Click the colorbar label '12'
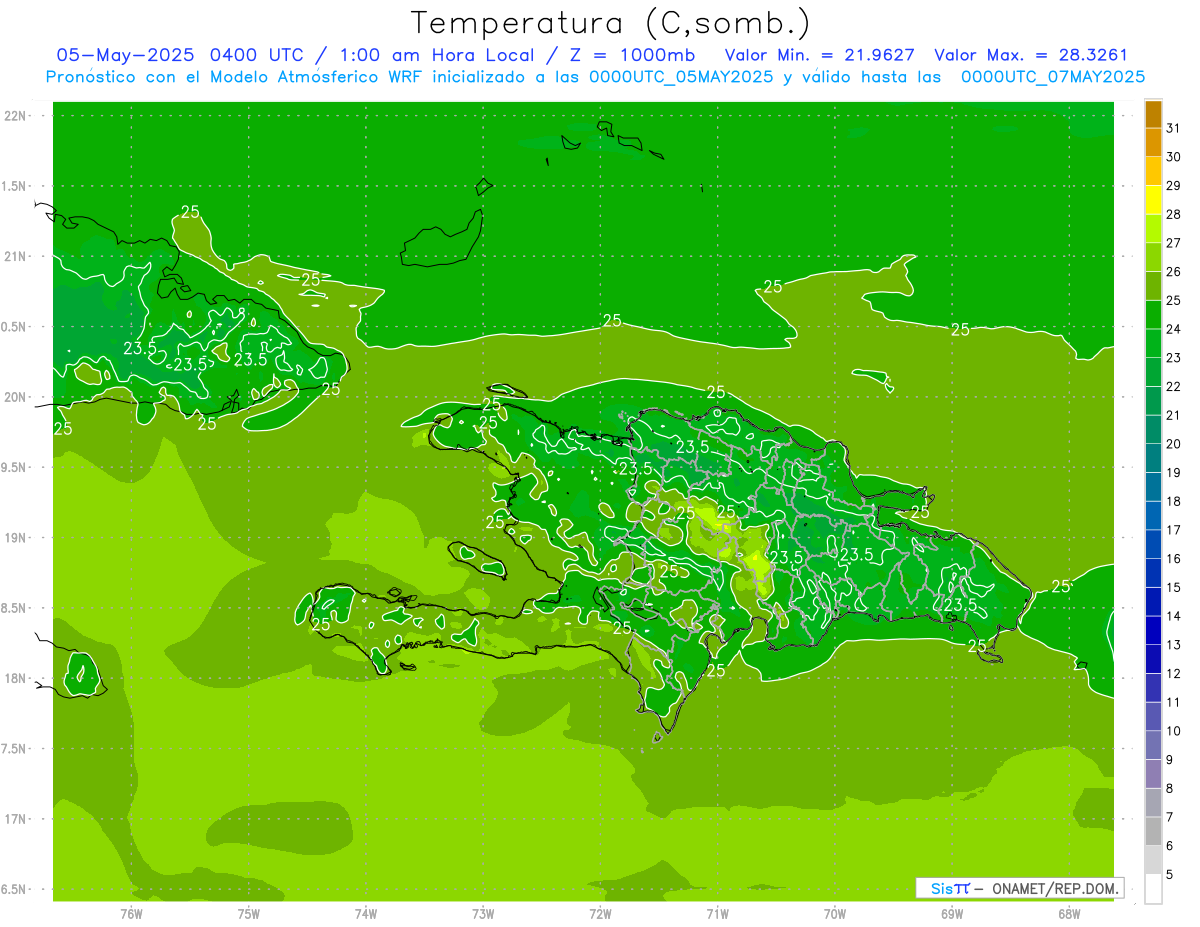 pos(1174,673)
